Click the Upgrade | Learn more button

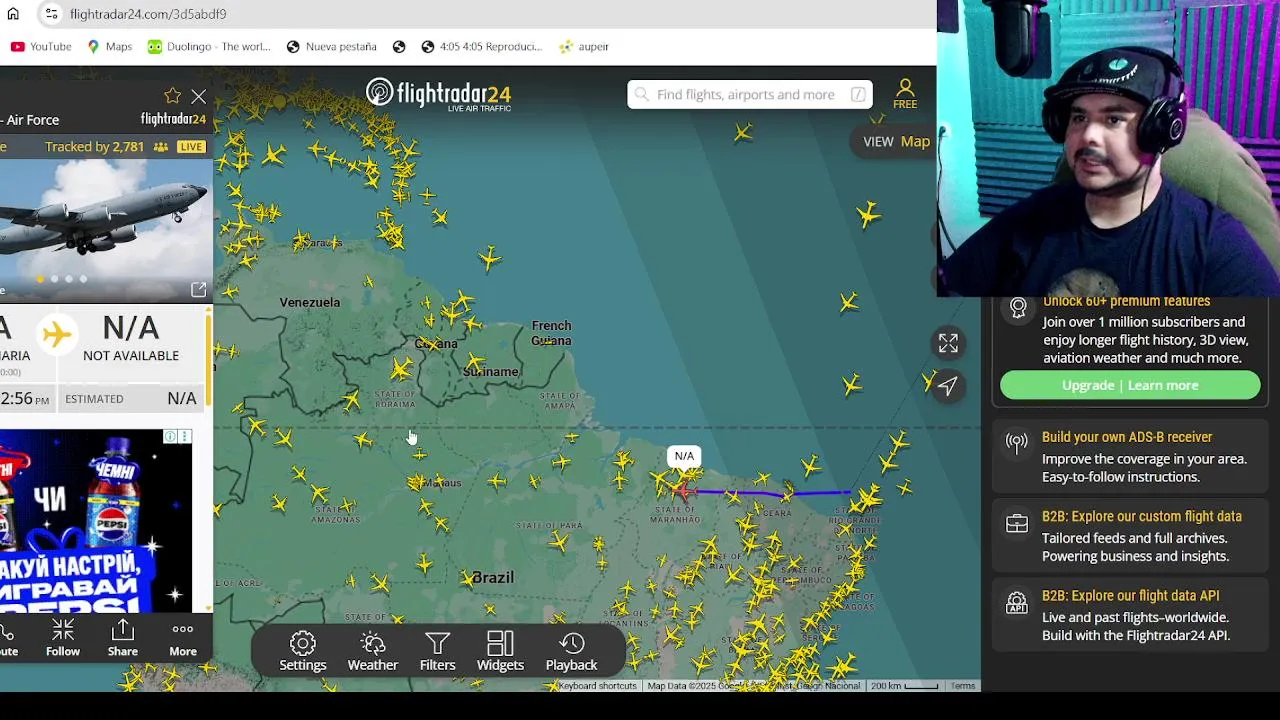point(1130,385)
